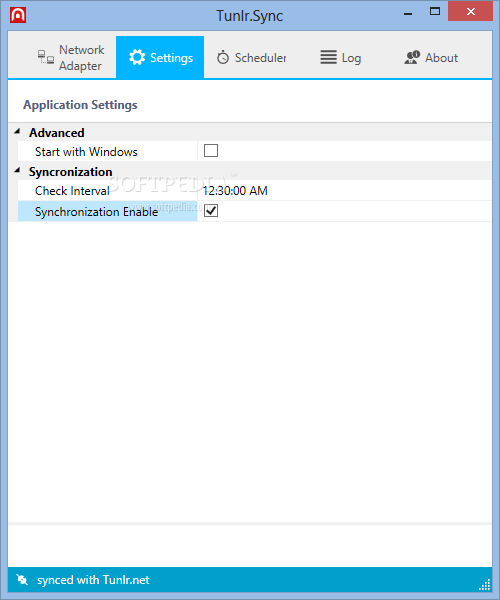
Task: Open the About tab
Action: pyautogui.click(x=431, y=57)
